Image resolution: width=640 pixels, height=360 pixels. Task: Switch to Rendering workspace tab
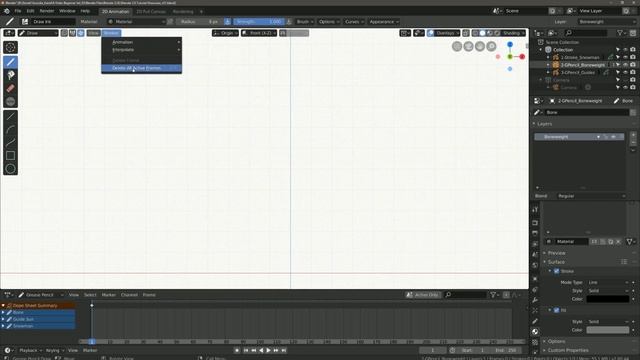click(x=183, y=11)
